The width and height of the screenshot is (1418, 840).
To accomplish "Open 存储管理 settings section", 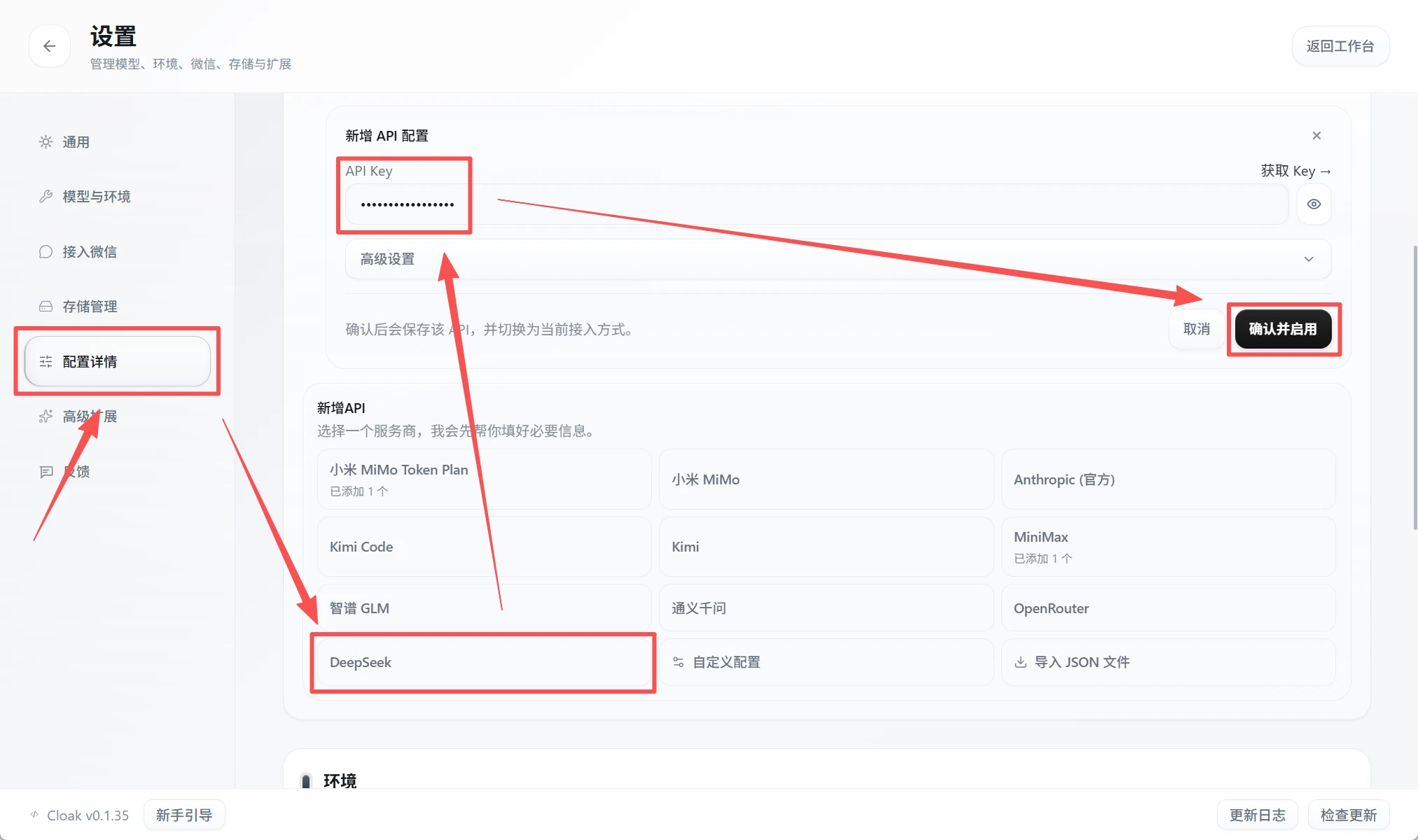I will point(117,307).
